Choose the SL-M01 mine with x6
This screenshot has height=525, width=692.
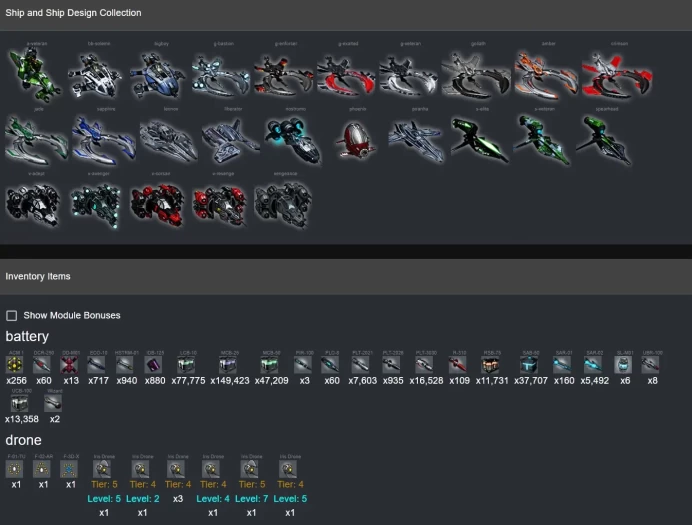tap(623, 365)
